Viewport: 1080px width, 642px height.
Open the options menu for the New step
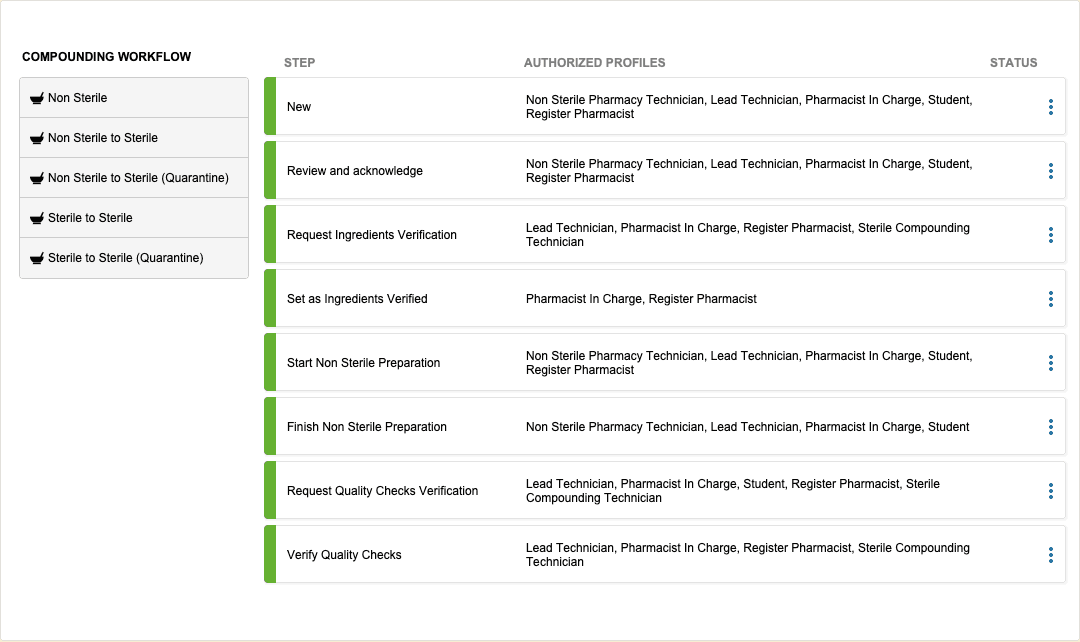[1050, 107]
